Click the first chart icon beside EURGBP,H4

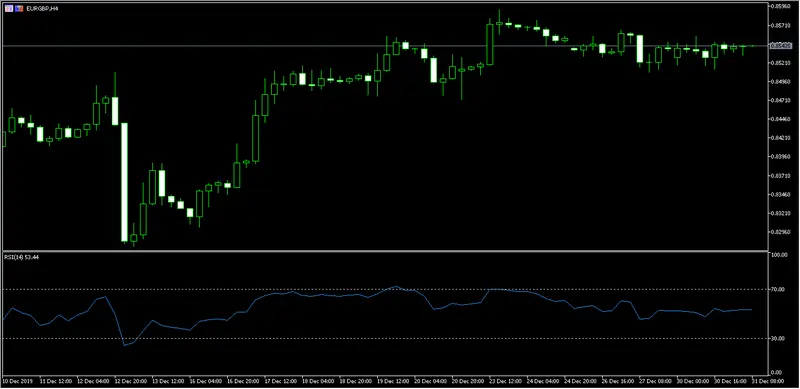(9, 9)
